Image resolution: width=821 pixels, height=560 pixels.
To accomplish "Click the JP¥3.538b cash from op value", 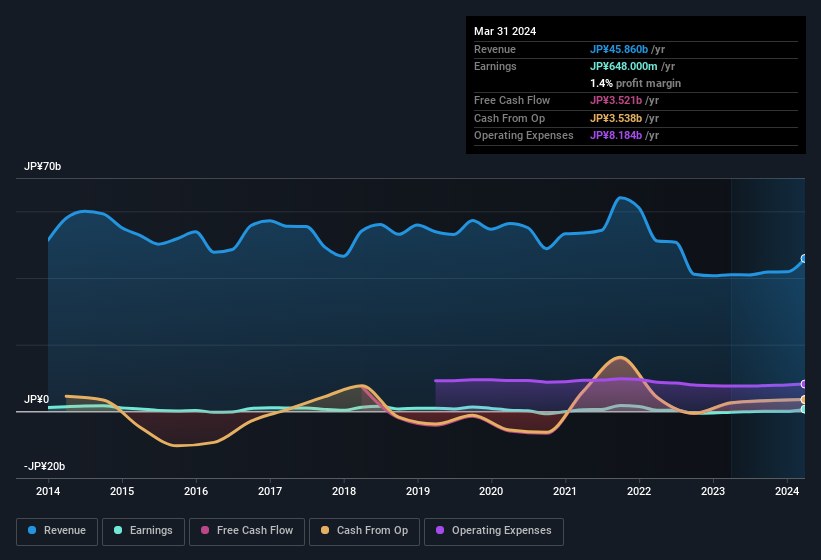I will 616,118.
